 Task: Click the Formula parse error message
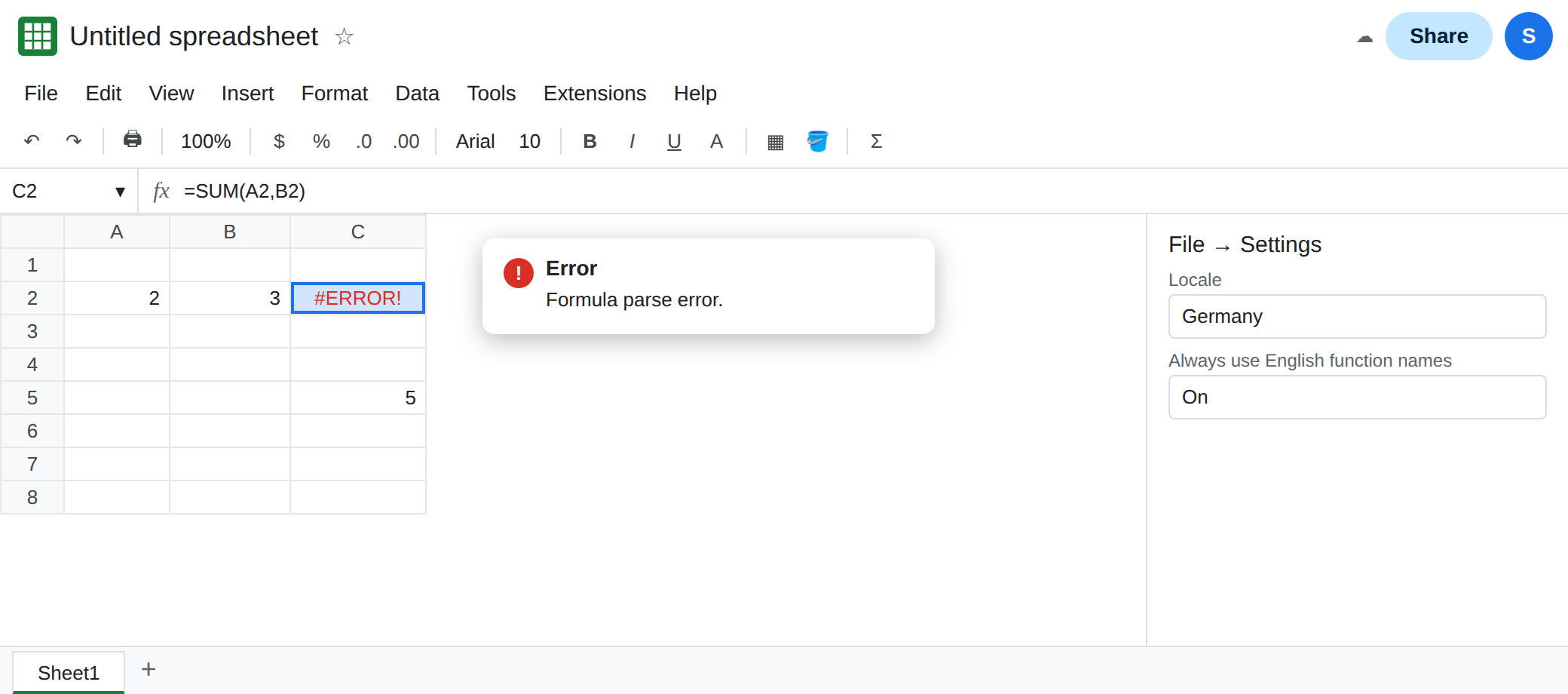pyautogui.click(x=634, y=299)
